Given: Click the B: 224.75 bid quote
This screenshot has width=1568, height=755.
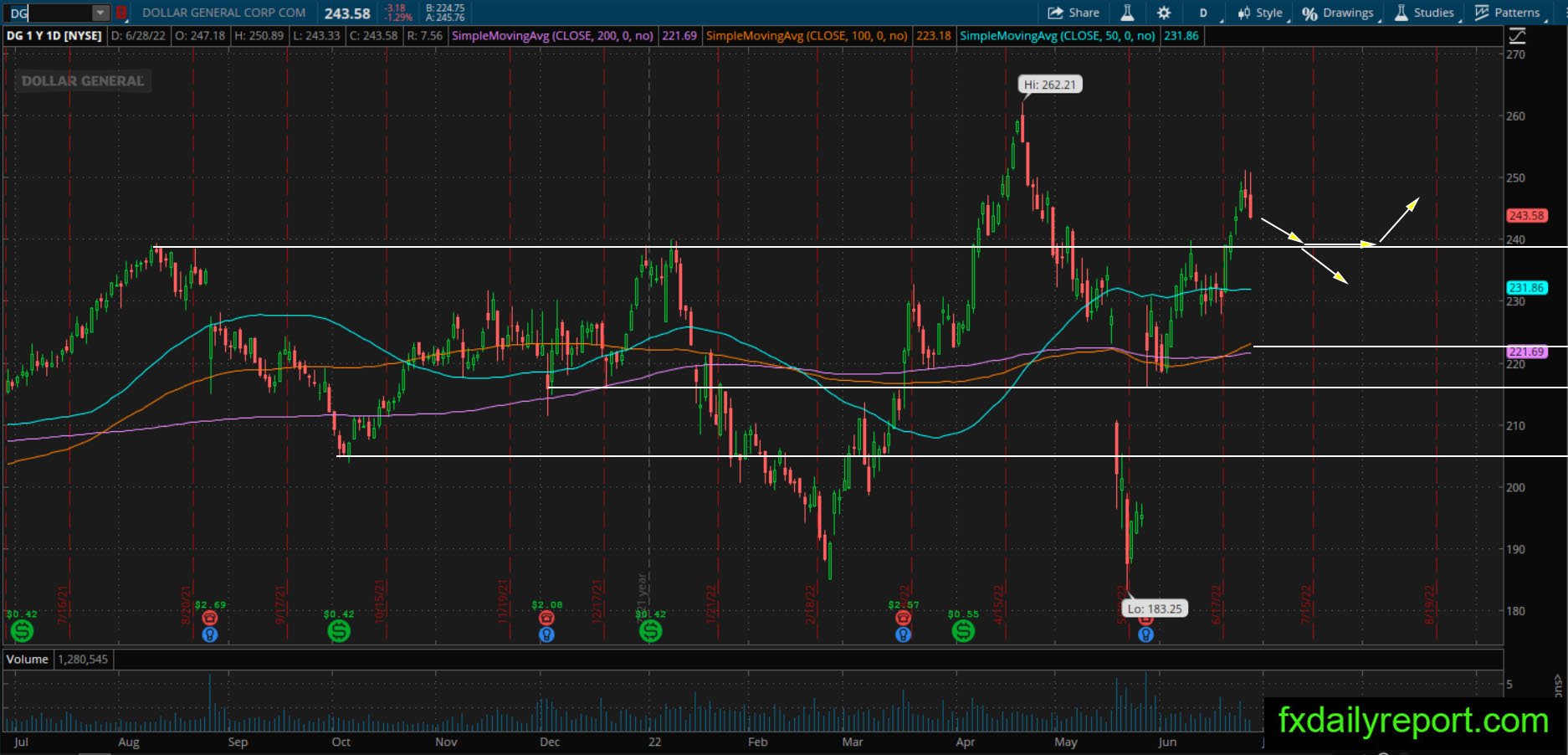Looking at the screenshot, I should [445, 8].
